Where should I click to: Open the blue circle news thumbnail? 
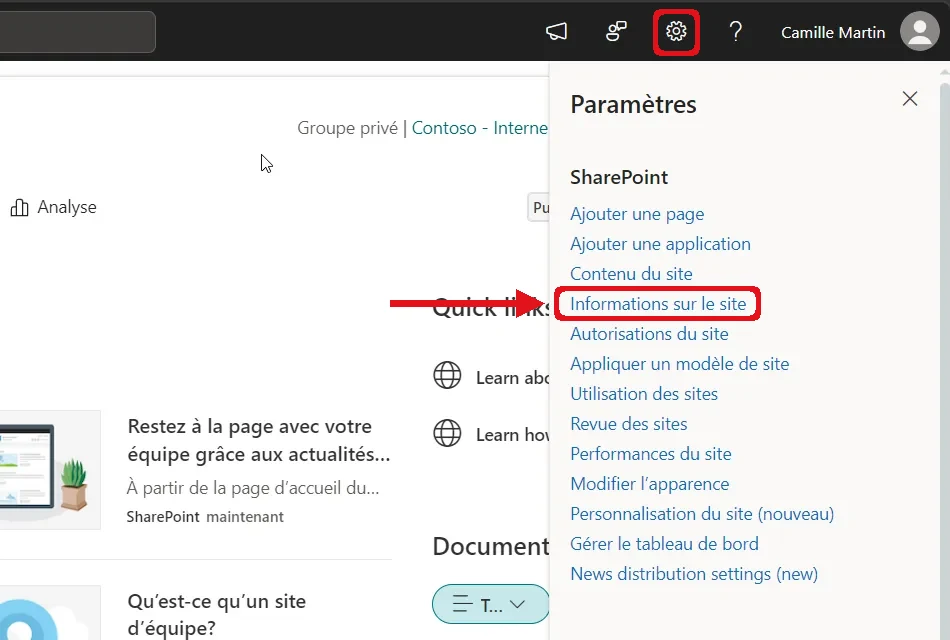50,613
